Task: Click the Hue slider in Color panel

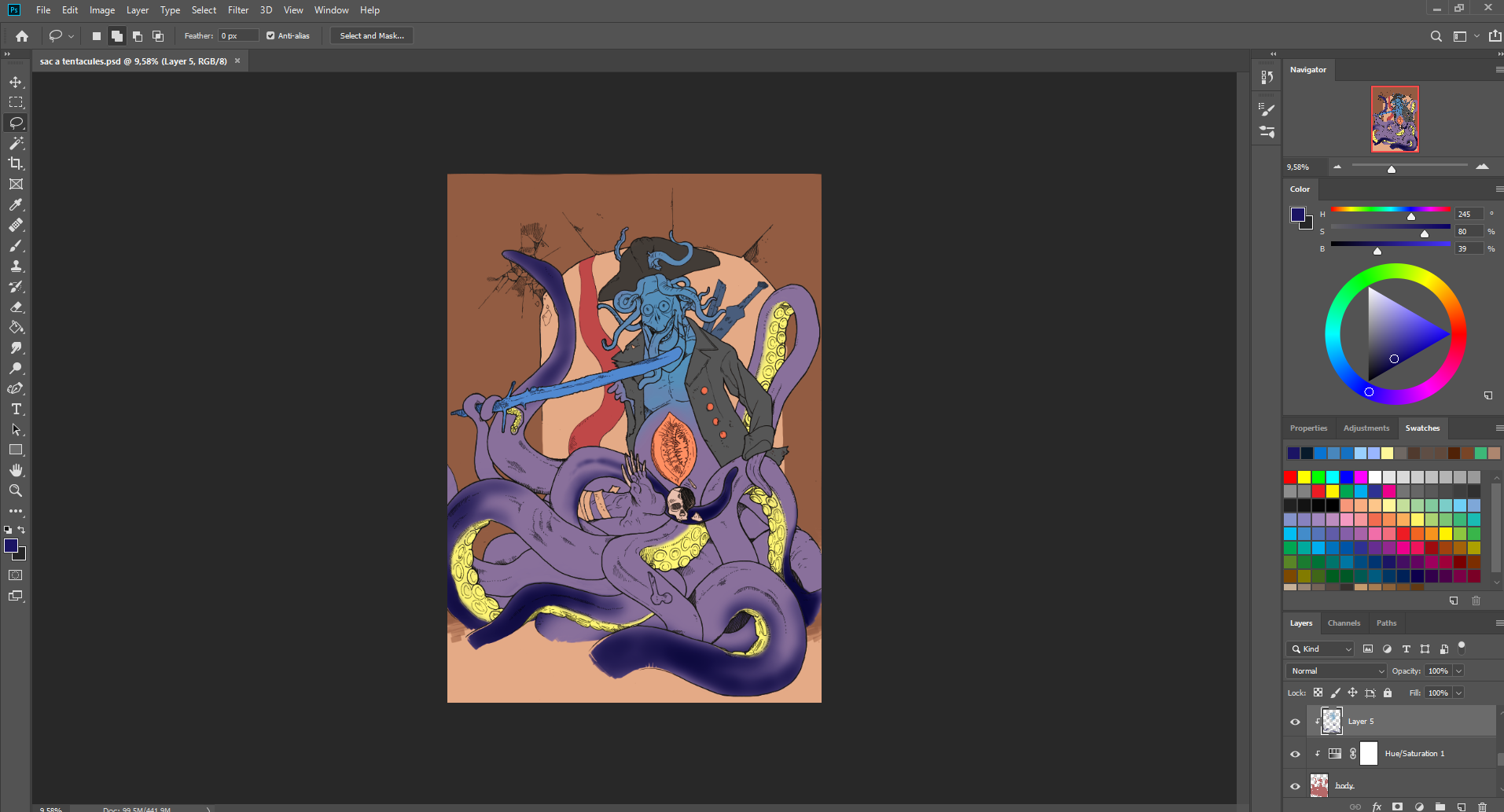Action: point(1390,210)
